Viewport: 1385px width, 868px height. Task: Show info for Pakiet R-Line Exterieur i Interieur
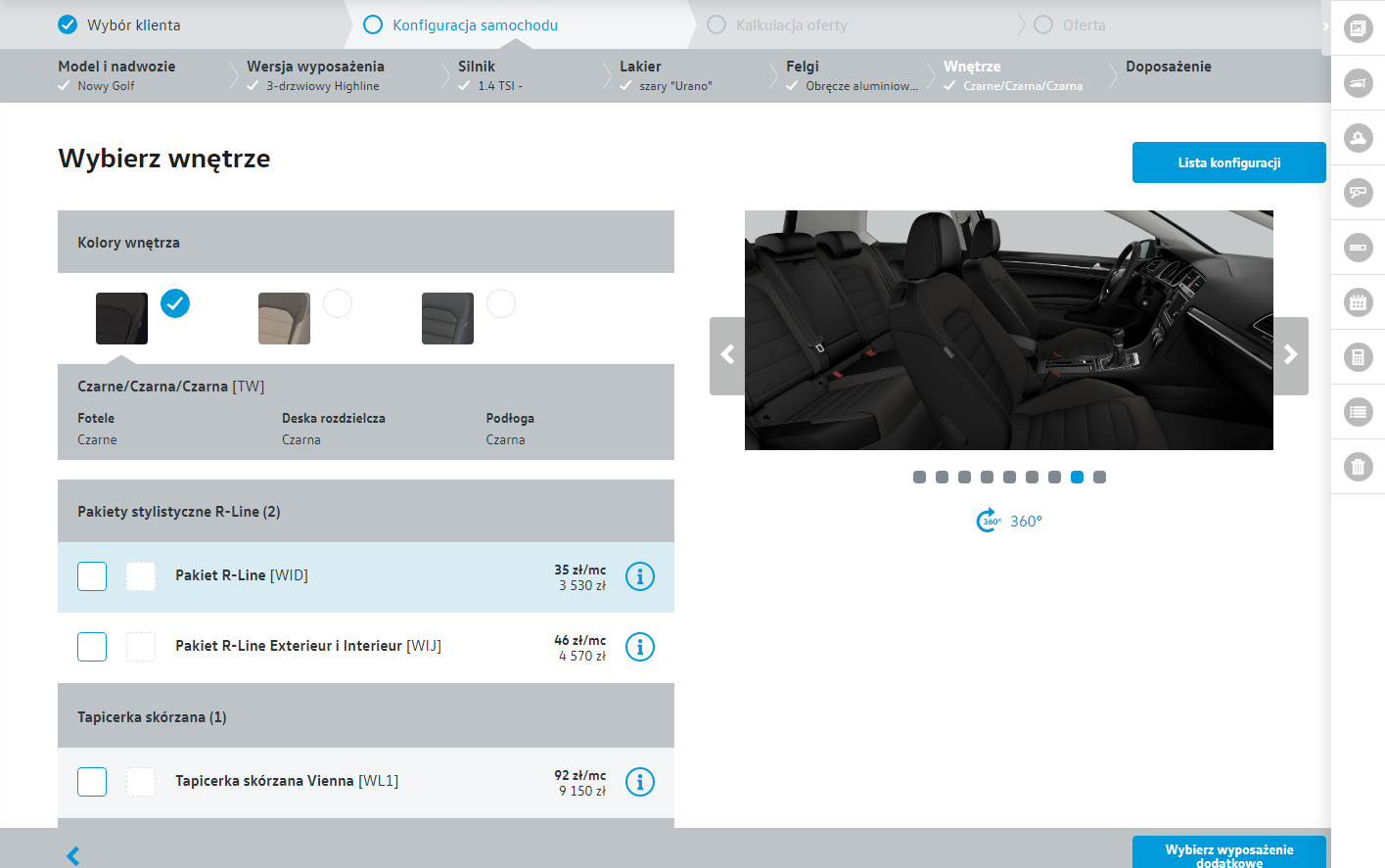click(x=640, y=647)
